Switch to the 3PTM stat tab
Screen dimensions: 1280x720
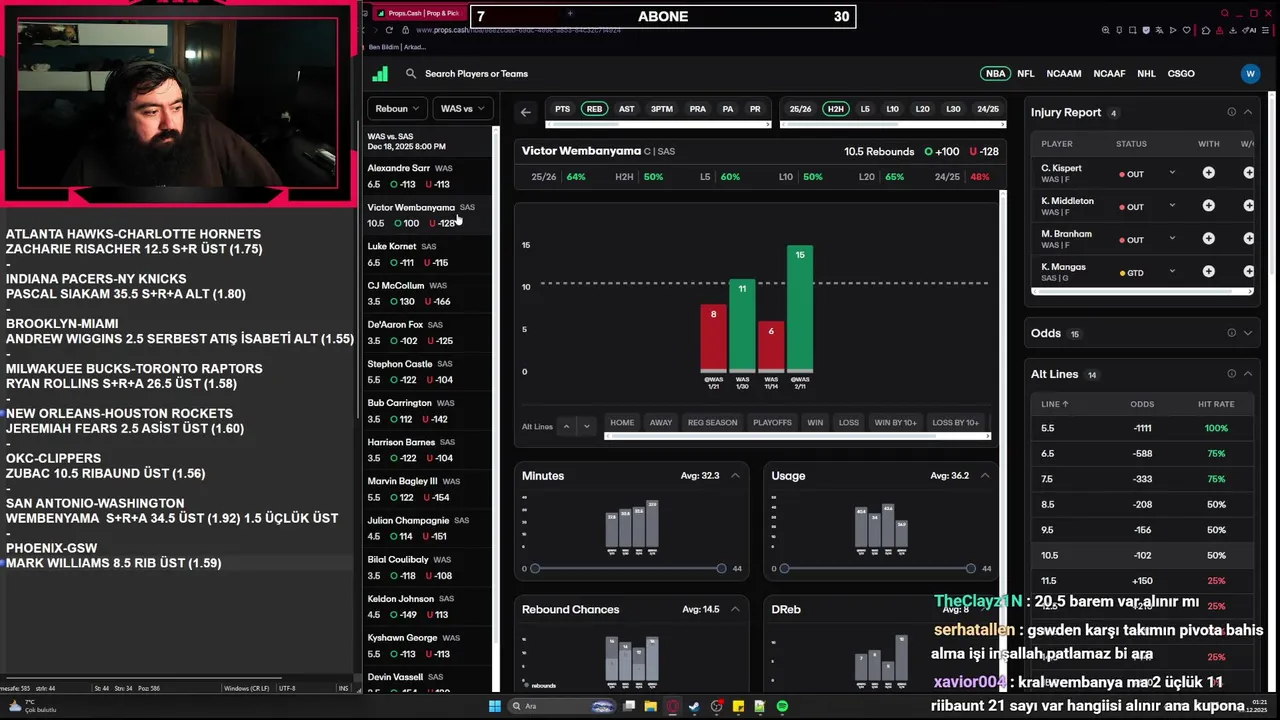click(662, 109)
